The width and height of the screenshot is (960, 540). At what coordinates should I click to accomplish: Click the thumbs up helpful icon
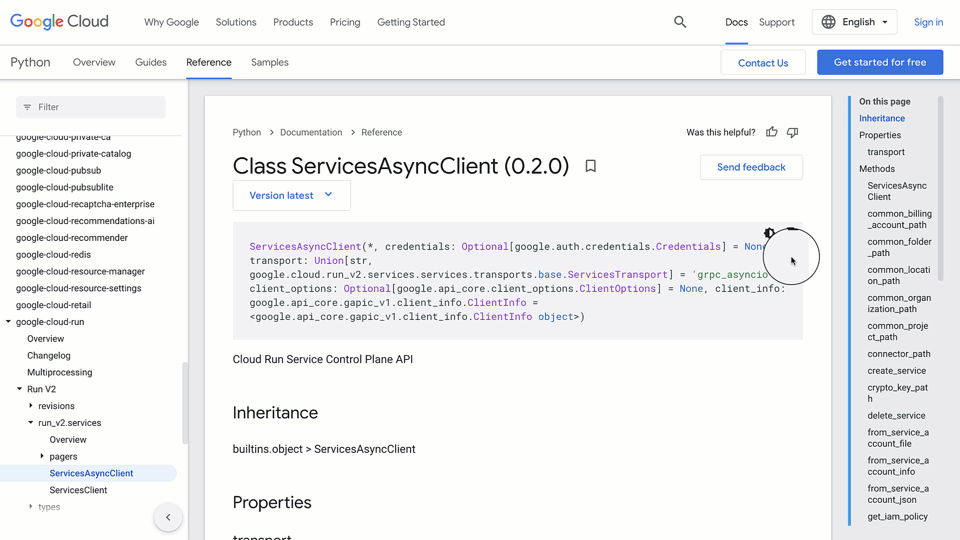point(771,132)
